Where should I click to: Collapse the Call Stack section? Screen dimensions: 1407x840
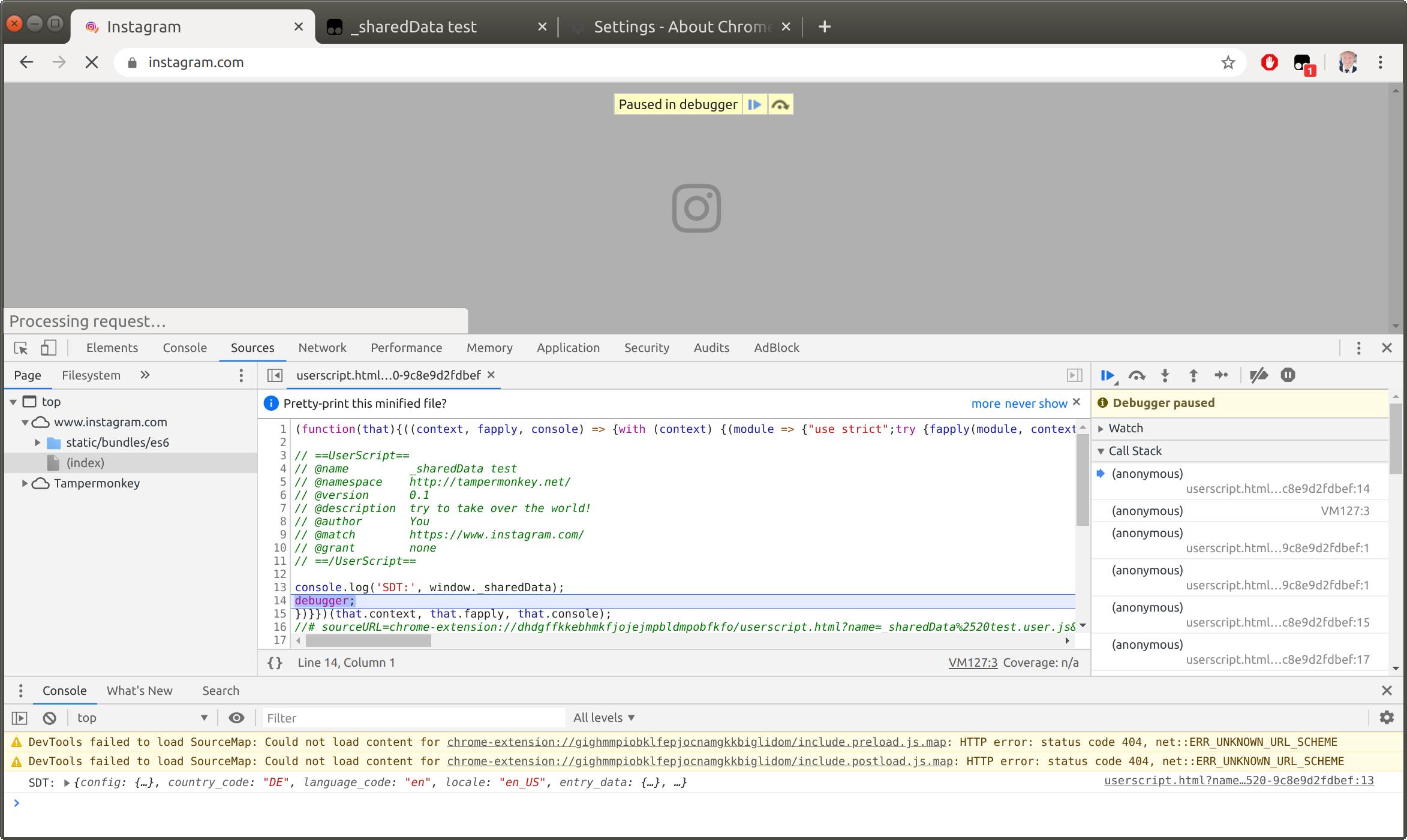click(x=1101, y=451)
